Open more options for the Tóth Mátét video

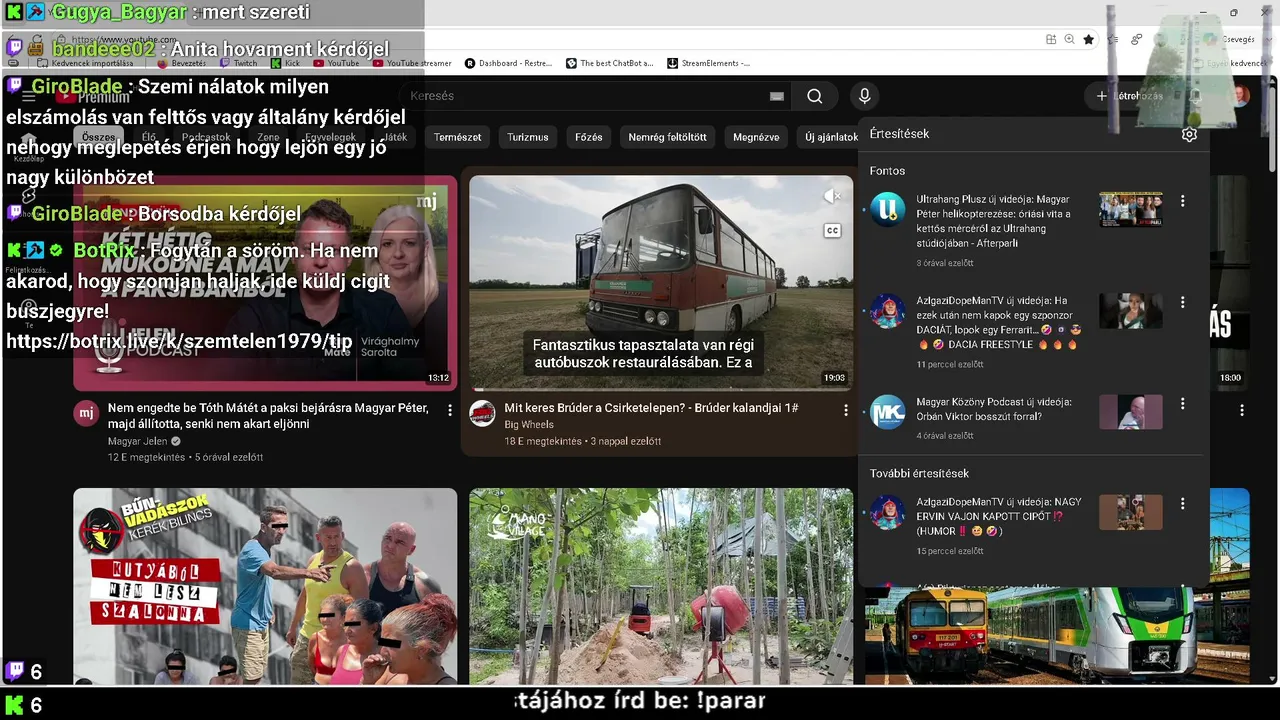click(x=450, y=410)
